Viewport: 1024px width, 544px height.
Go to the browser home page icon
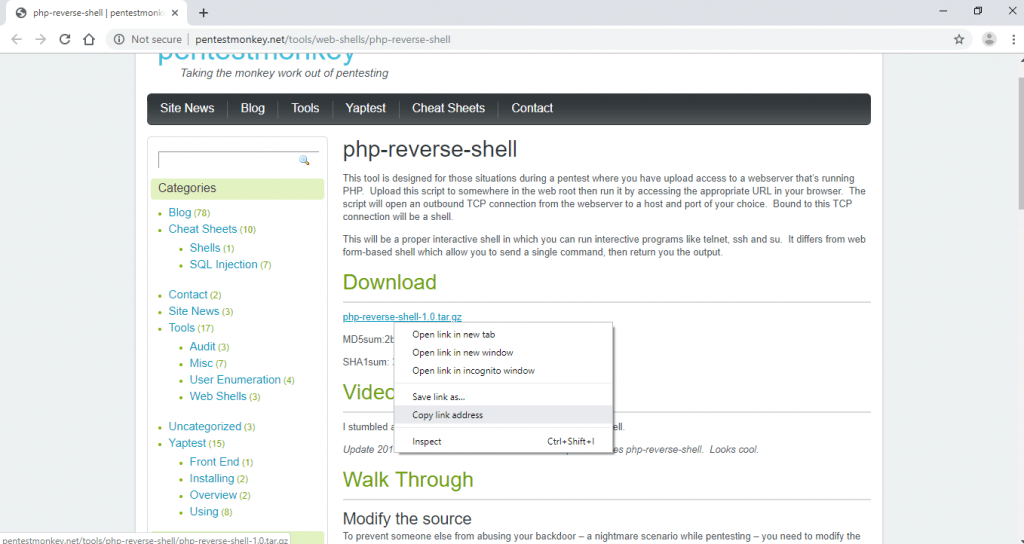pyautogui.click(x=89, y=39)
